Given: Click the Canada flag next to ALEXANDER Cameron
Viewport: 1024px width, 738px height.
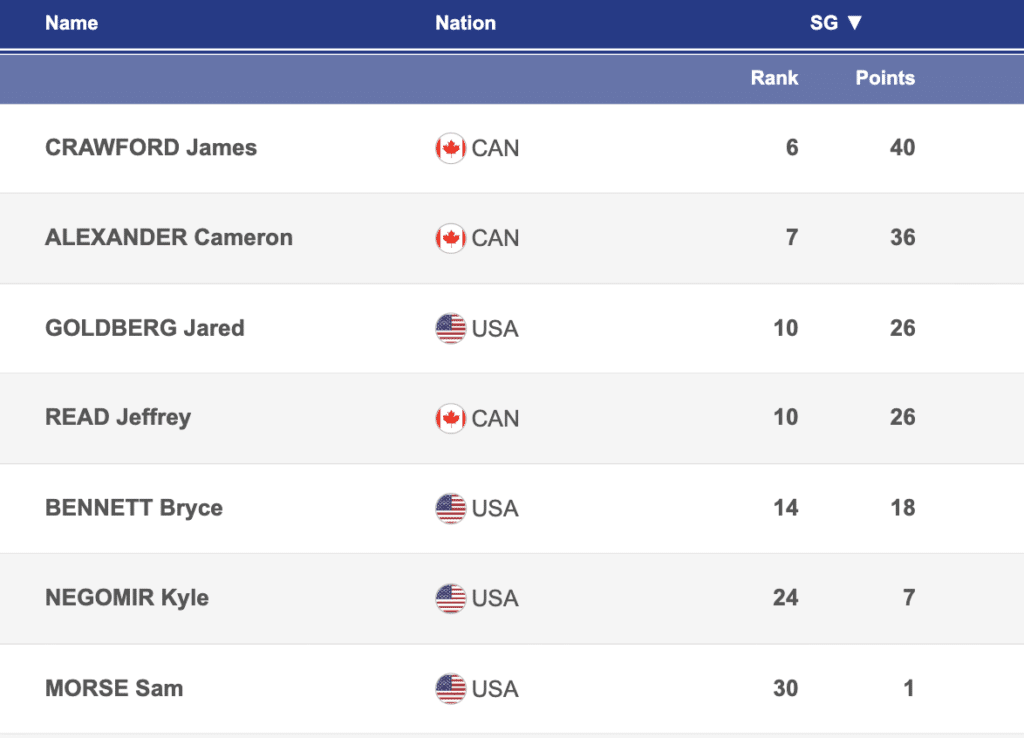Looking at the screenshot, I should [x=451, y=238].
